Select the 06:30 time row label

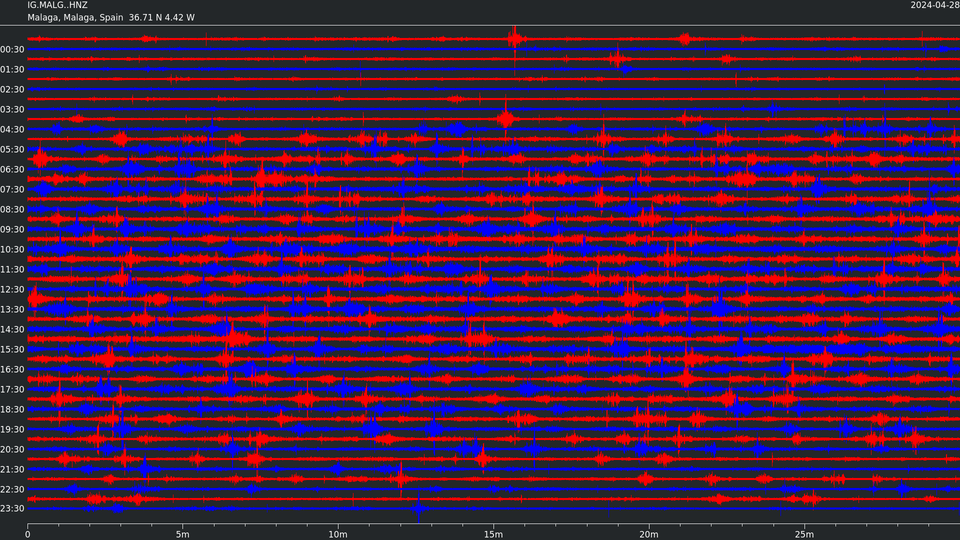click(12, 170)
